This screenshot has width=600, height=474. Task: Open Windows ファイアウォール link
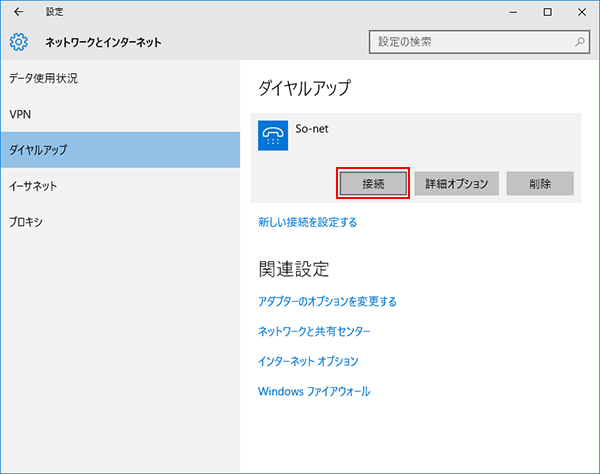tap(314, 391)
